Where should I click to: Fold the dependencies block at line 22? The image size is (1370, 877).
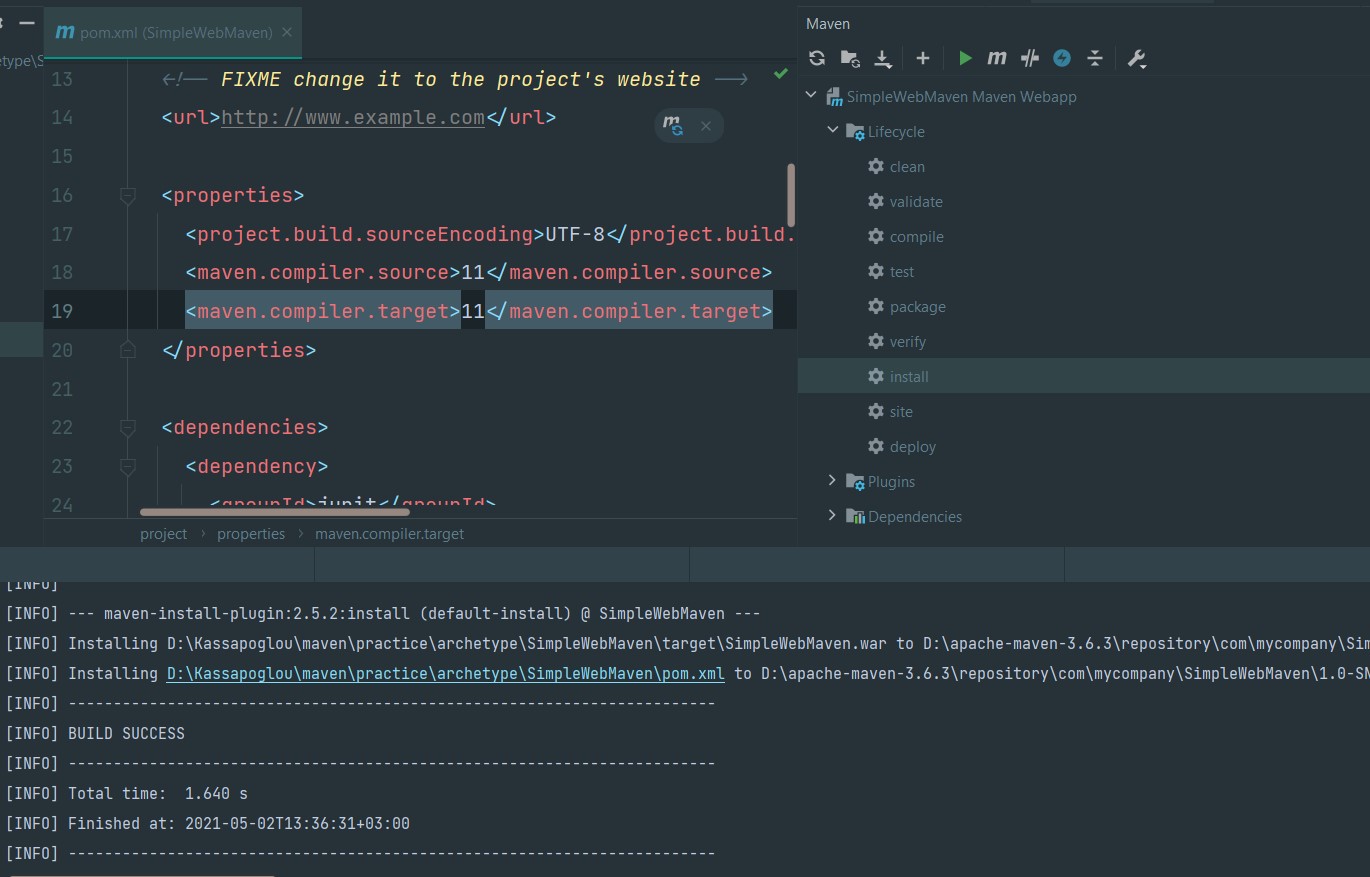tap(127, 428)
